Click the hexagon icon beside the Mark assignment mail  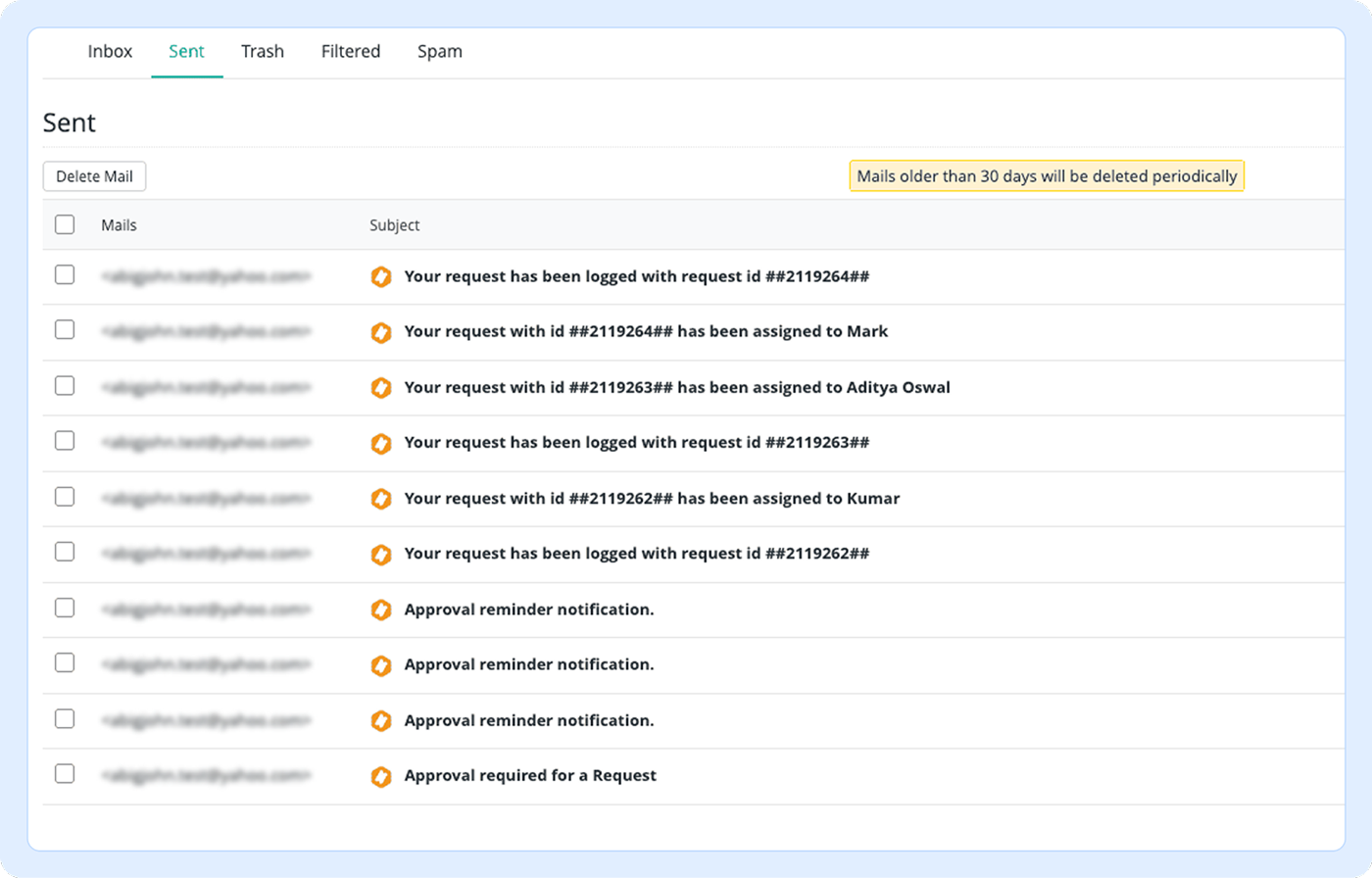381,332
